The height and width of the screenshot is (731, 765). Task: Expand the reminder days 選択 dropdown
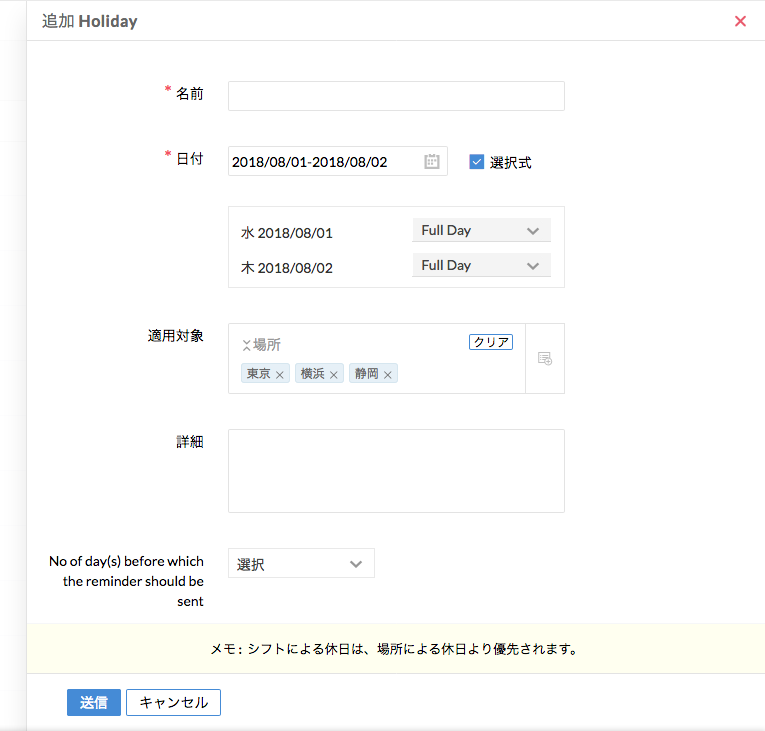(301, 564)
